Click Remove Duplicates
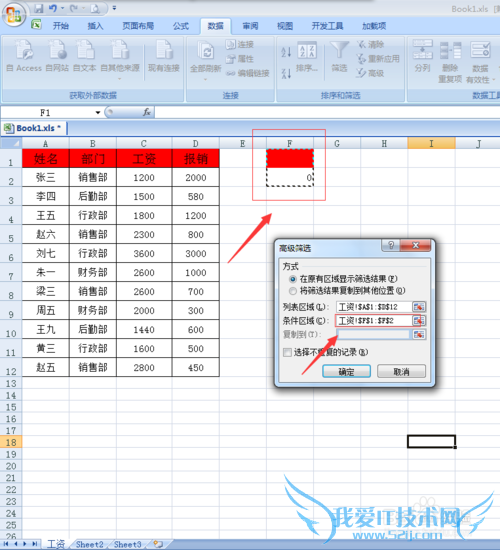The height and width of the screenshot is (550, 500). coord(450,61)
